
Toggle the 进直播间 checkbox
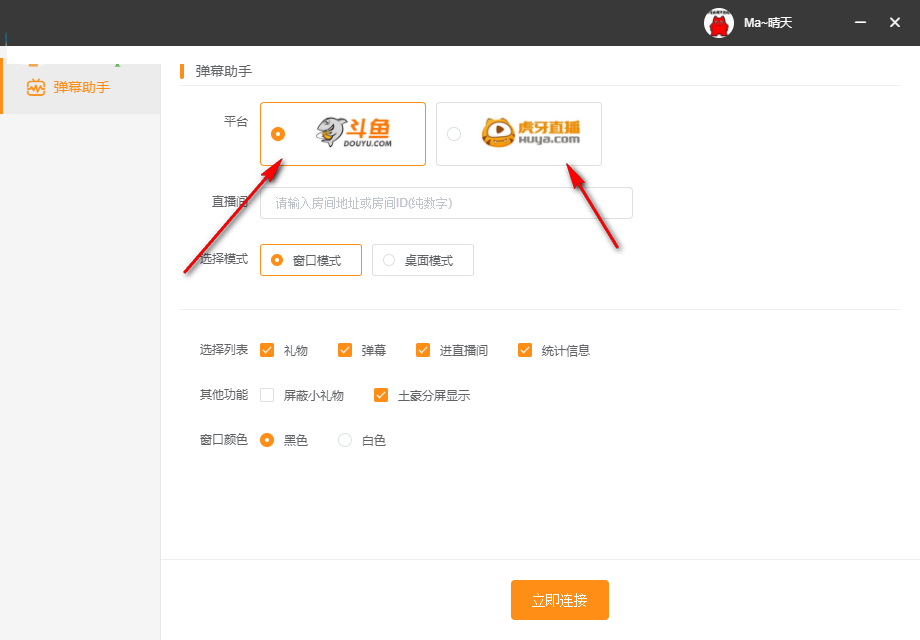click(423, 350)
